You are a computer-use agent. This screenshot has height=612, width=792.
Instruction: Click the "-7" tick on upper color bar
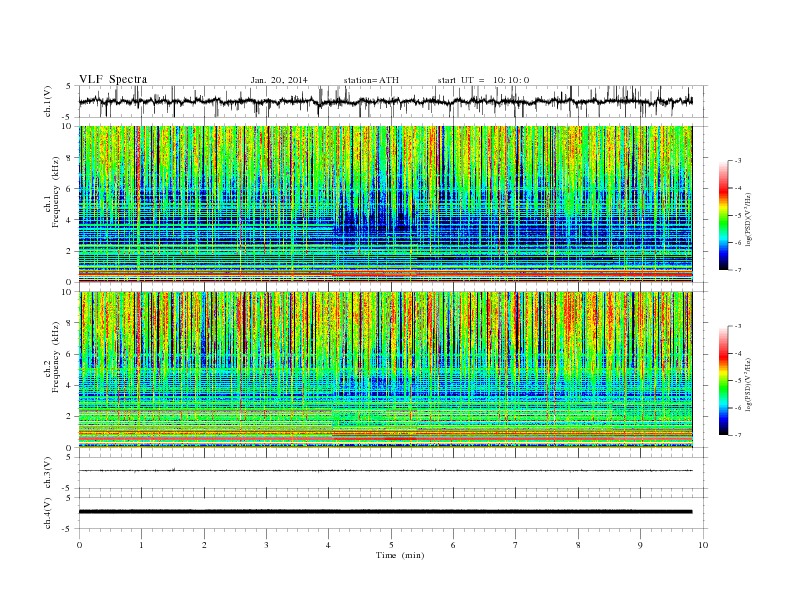point(738,270)
